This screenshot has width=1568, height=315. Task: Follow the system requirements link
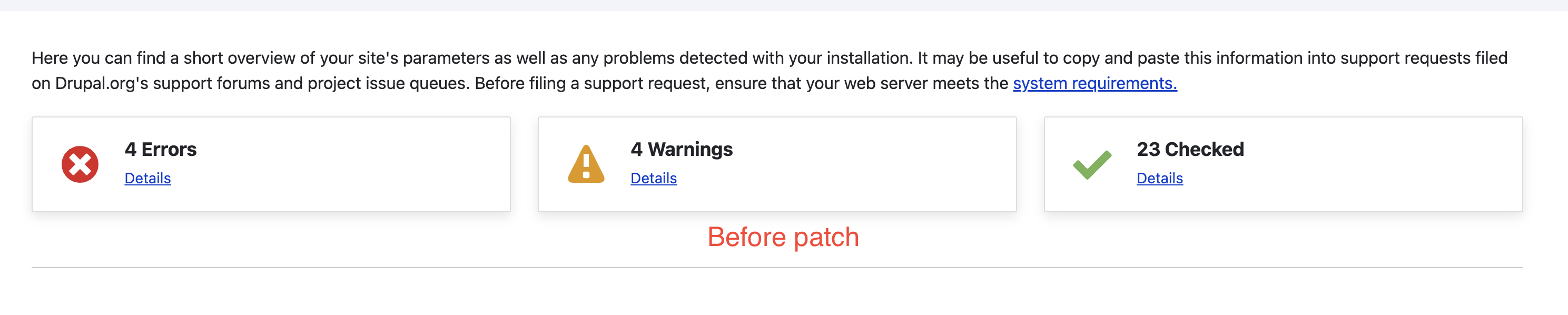click(x=1094, y=83)
